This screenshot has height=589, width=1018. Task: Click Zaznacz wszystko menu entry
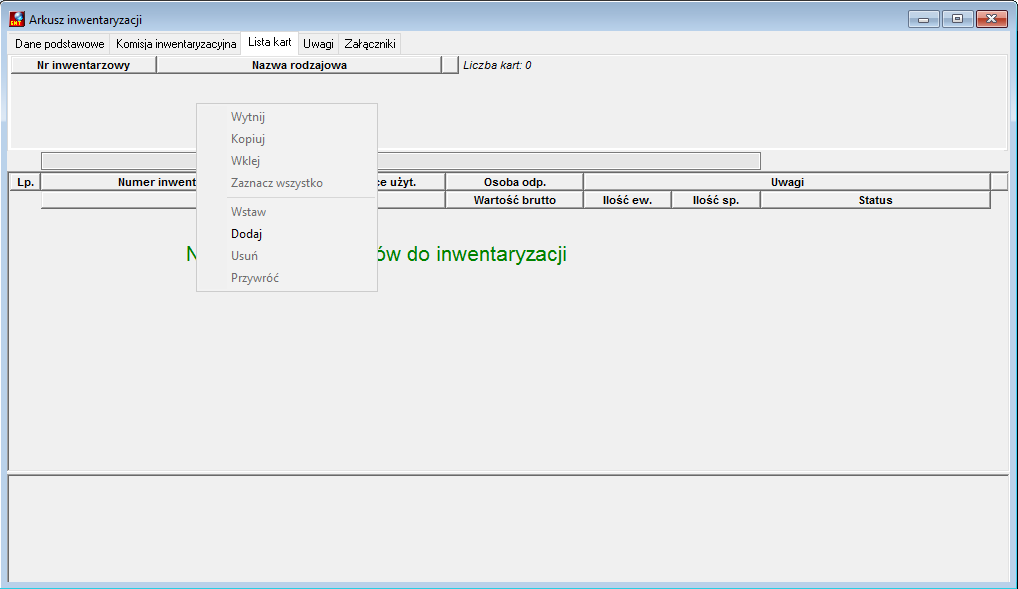coord(286,183)
